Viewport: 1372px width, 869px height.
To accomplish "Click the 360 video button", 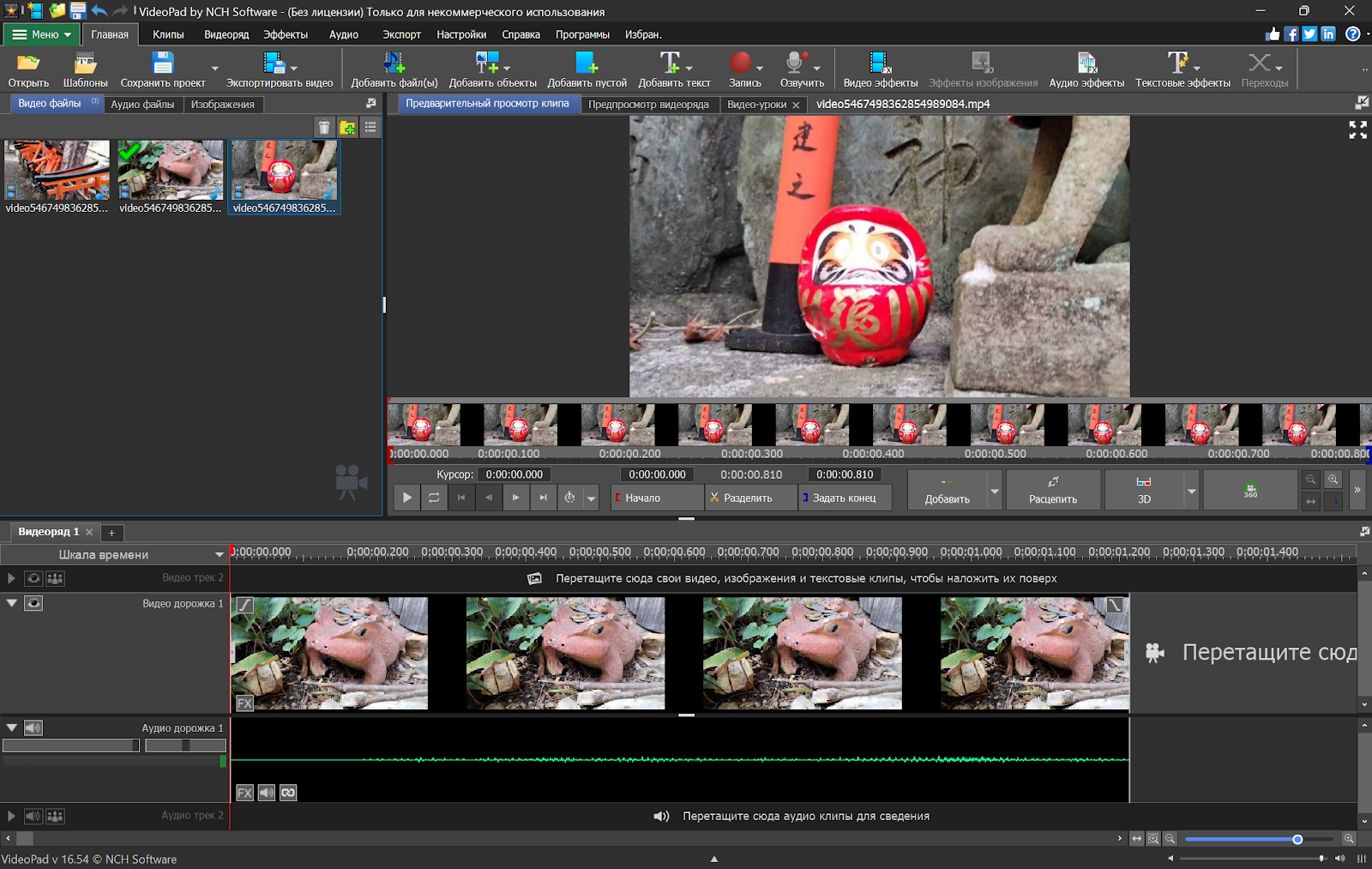I will [1250, 490].
